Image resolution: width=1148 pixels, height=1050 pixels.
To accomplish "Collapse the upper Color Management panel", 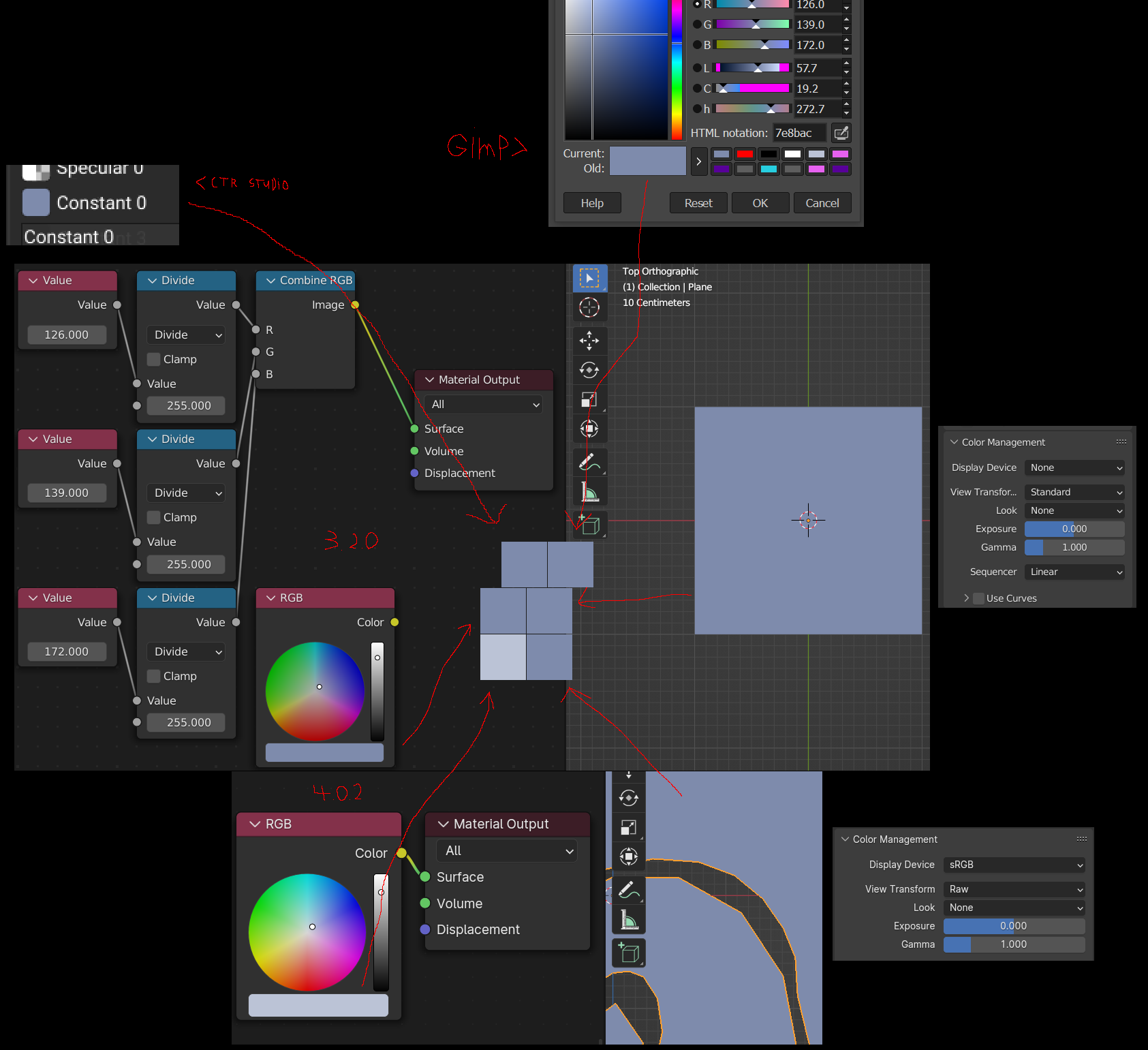I will tap(955, 442).
